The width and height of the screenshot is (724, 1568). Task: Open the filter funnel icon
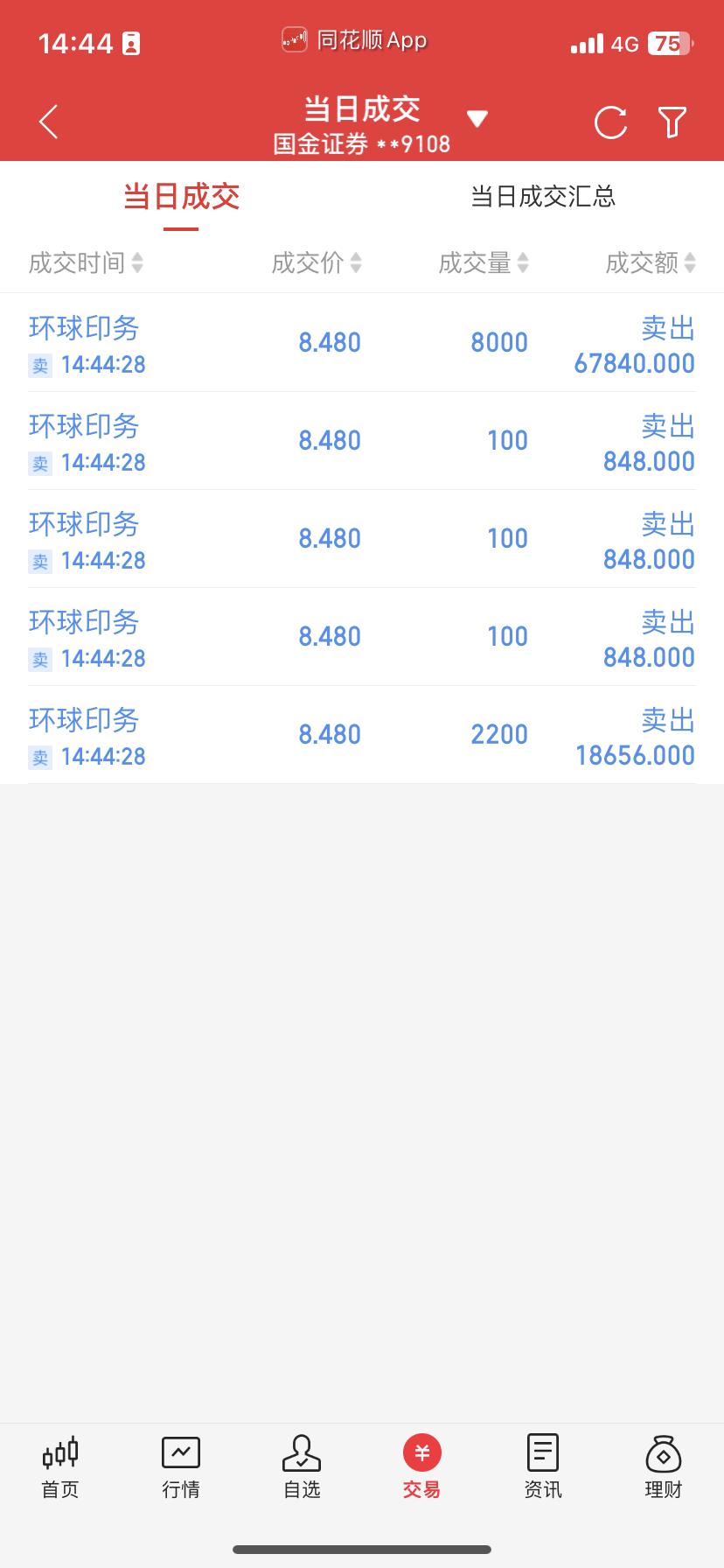(x=672, y=122)
